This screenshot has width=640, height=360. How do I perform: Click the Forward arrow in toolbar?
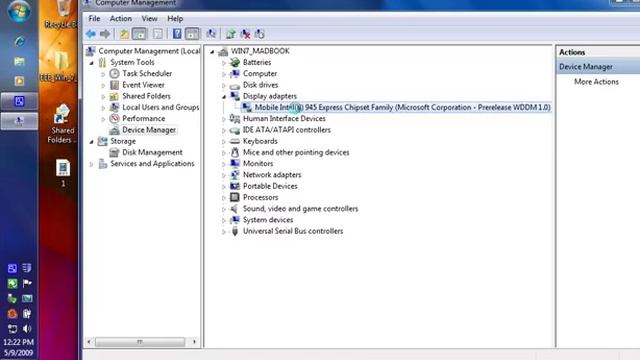tap(105, 34)
